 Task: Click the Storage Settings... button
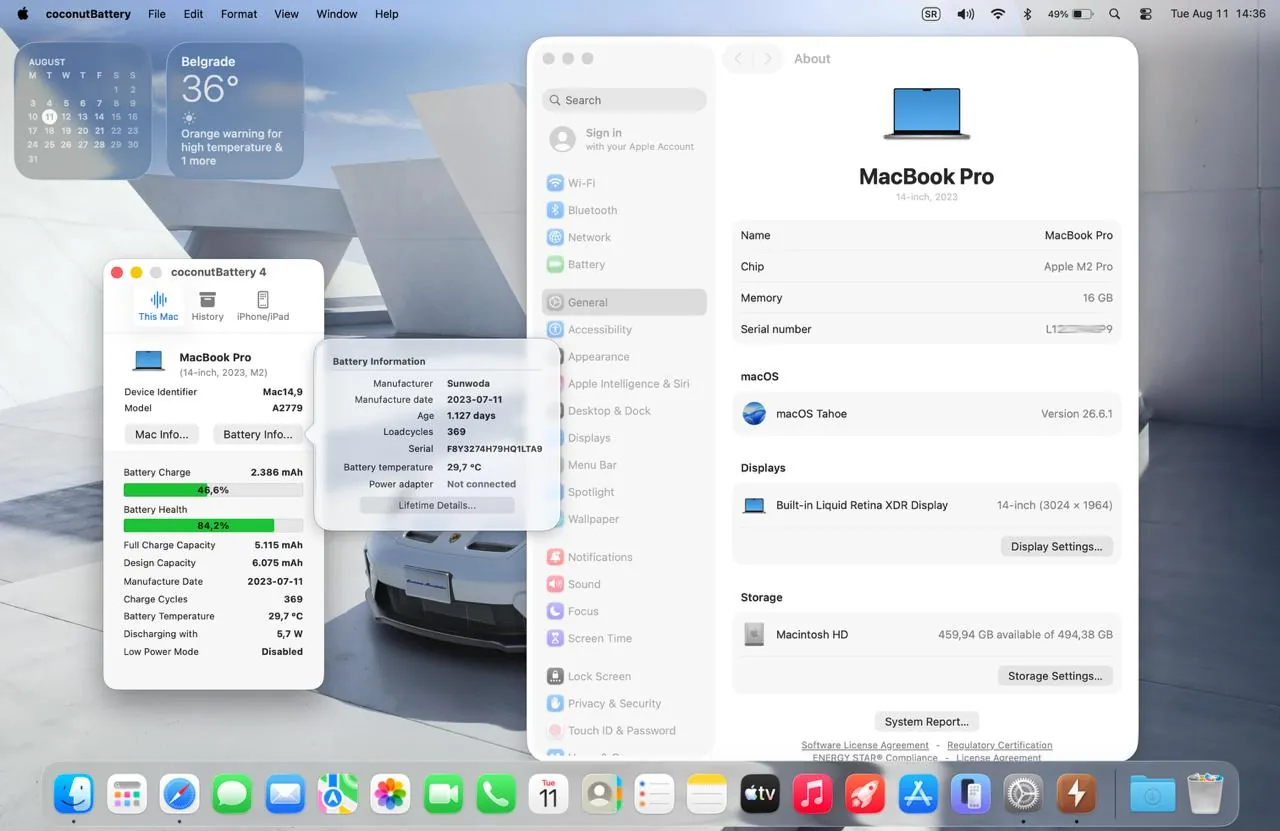pos(1055,676)
